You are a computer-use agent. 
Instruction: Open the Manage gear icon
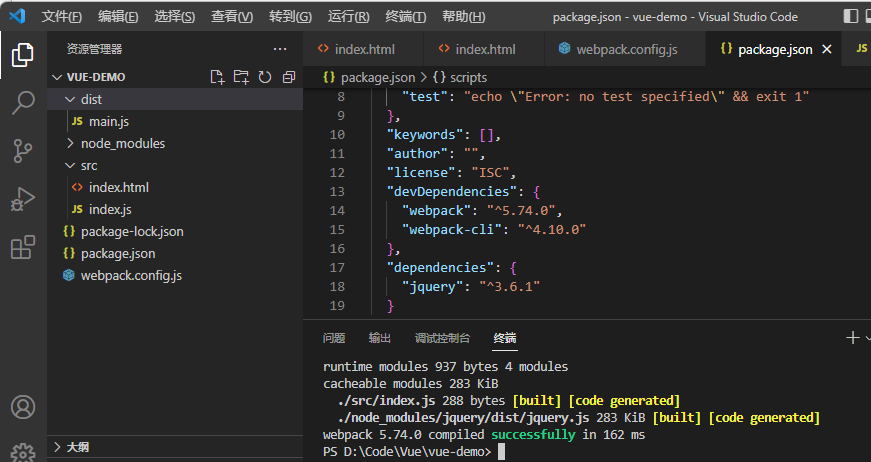[23, 453]
